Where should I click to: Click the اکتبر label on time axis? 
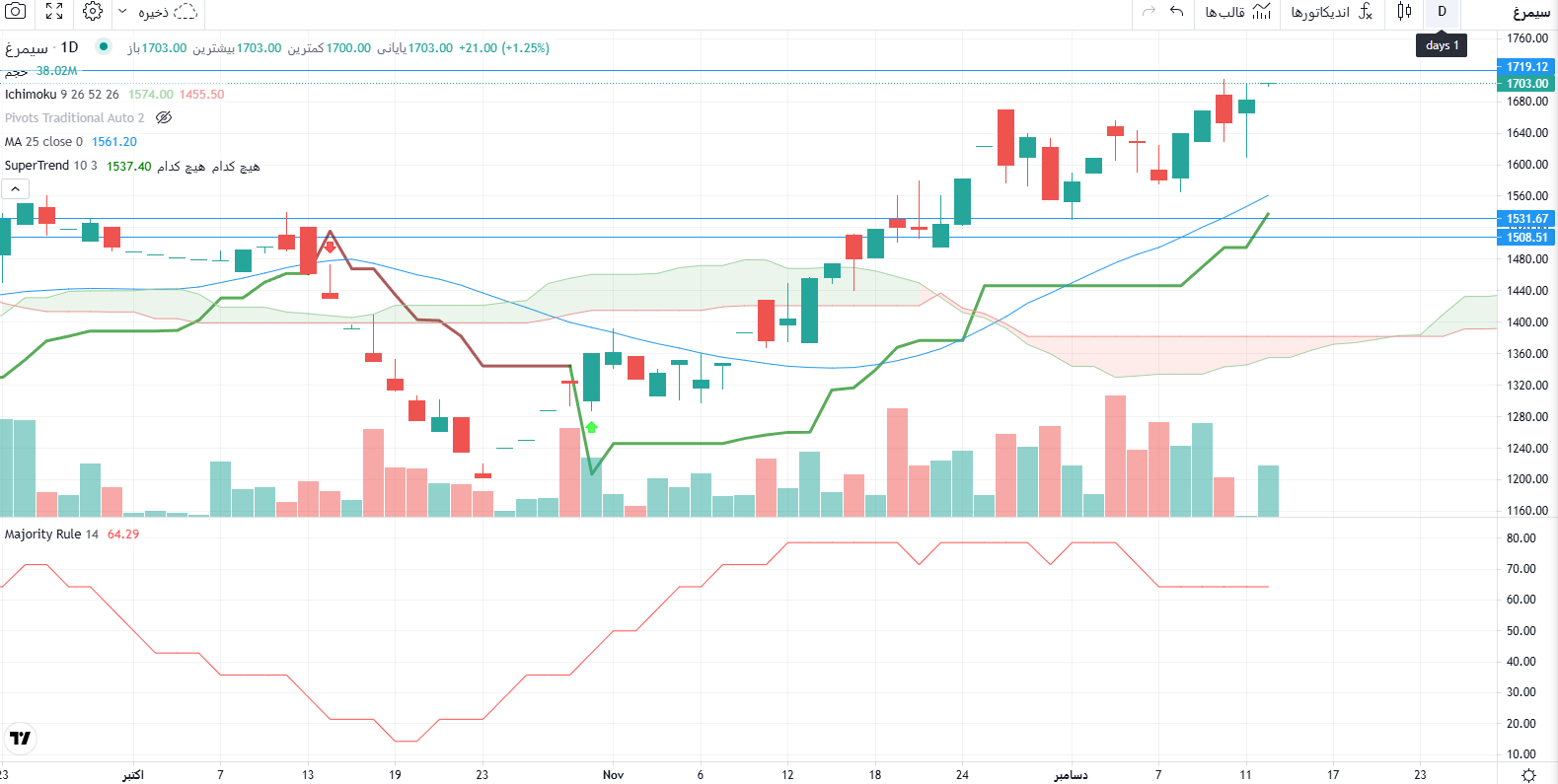[x=133, y=775]
